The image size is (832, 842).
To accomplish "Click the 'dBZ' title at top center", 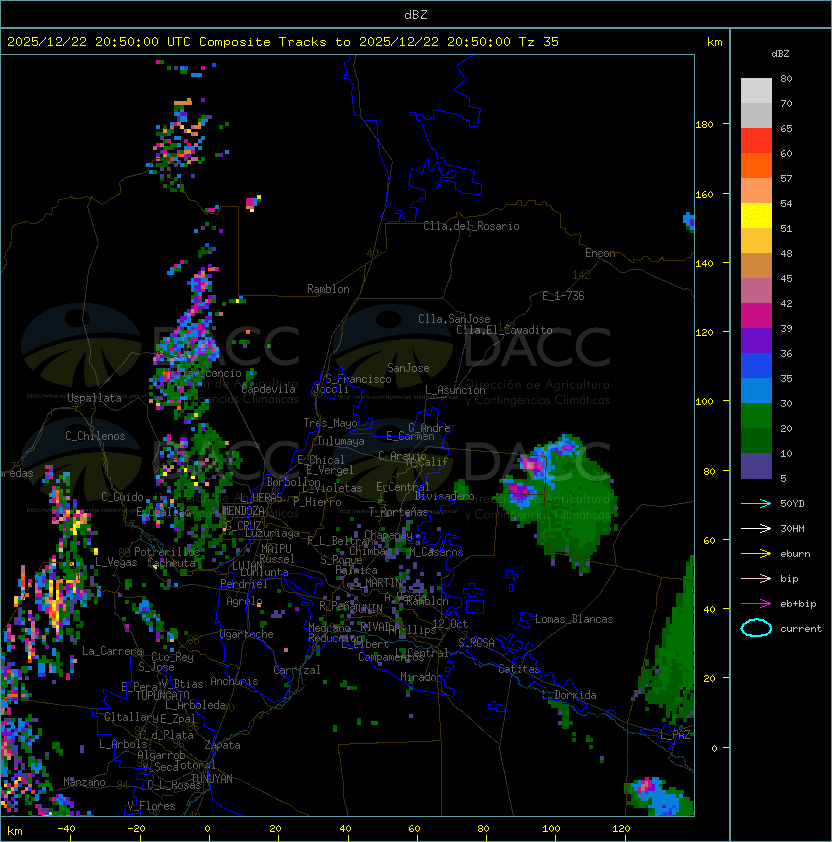I will [x=416, y=14].
